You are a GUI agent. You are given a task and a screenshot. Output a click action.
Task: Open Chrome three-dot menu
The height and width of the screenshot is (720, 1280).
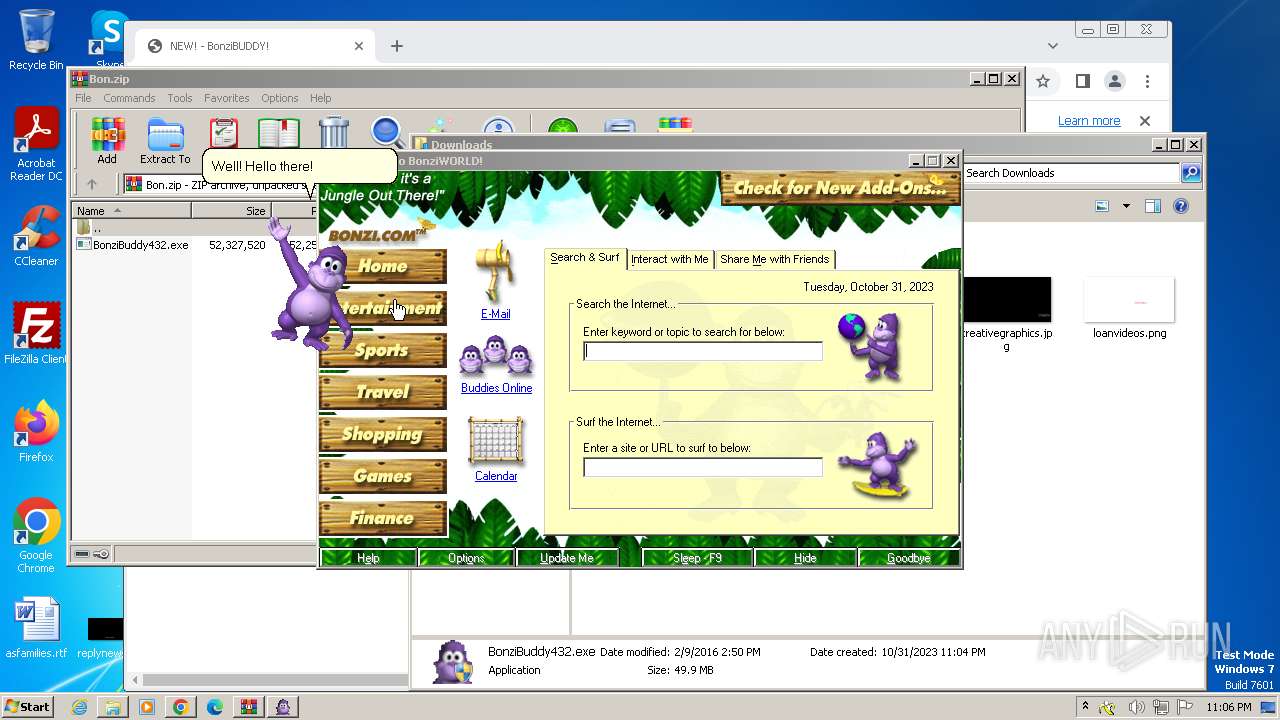pos(1148,81)
